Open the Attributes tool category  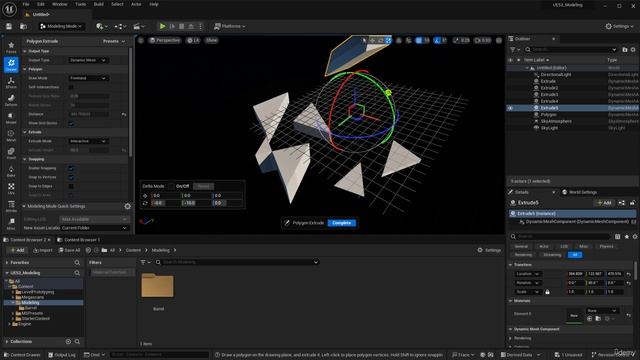point(11,206)
